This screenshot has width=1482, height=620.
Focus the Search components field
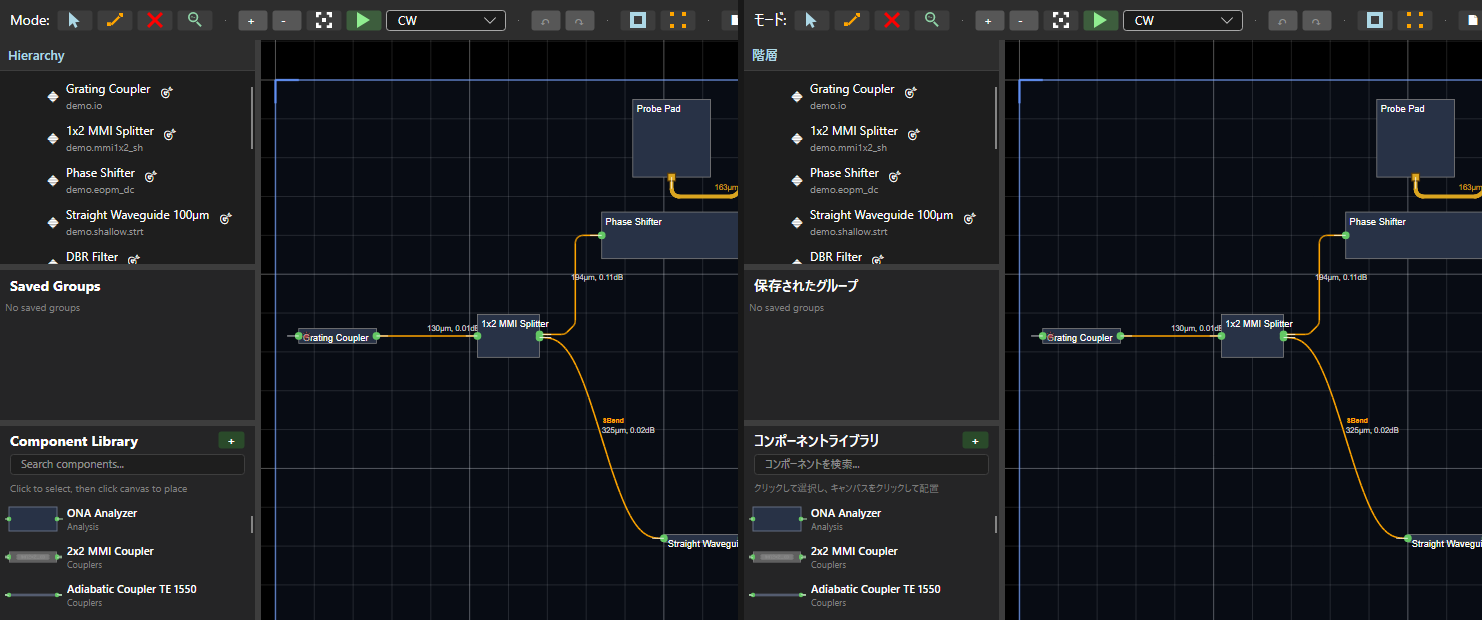click(127, 465)
